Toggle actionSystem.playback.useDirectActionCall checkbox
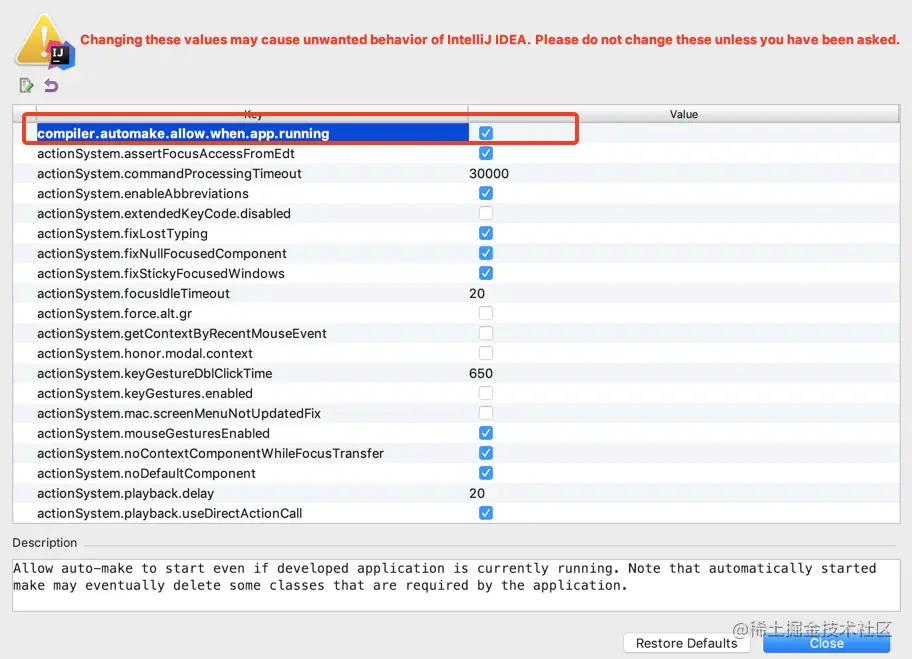This screenshot has height=659, width=912. click(486, 513)
